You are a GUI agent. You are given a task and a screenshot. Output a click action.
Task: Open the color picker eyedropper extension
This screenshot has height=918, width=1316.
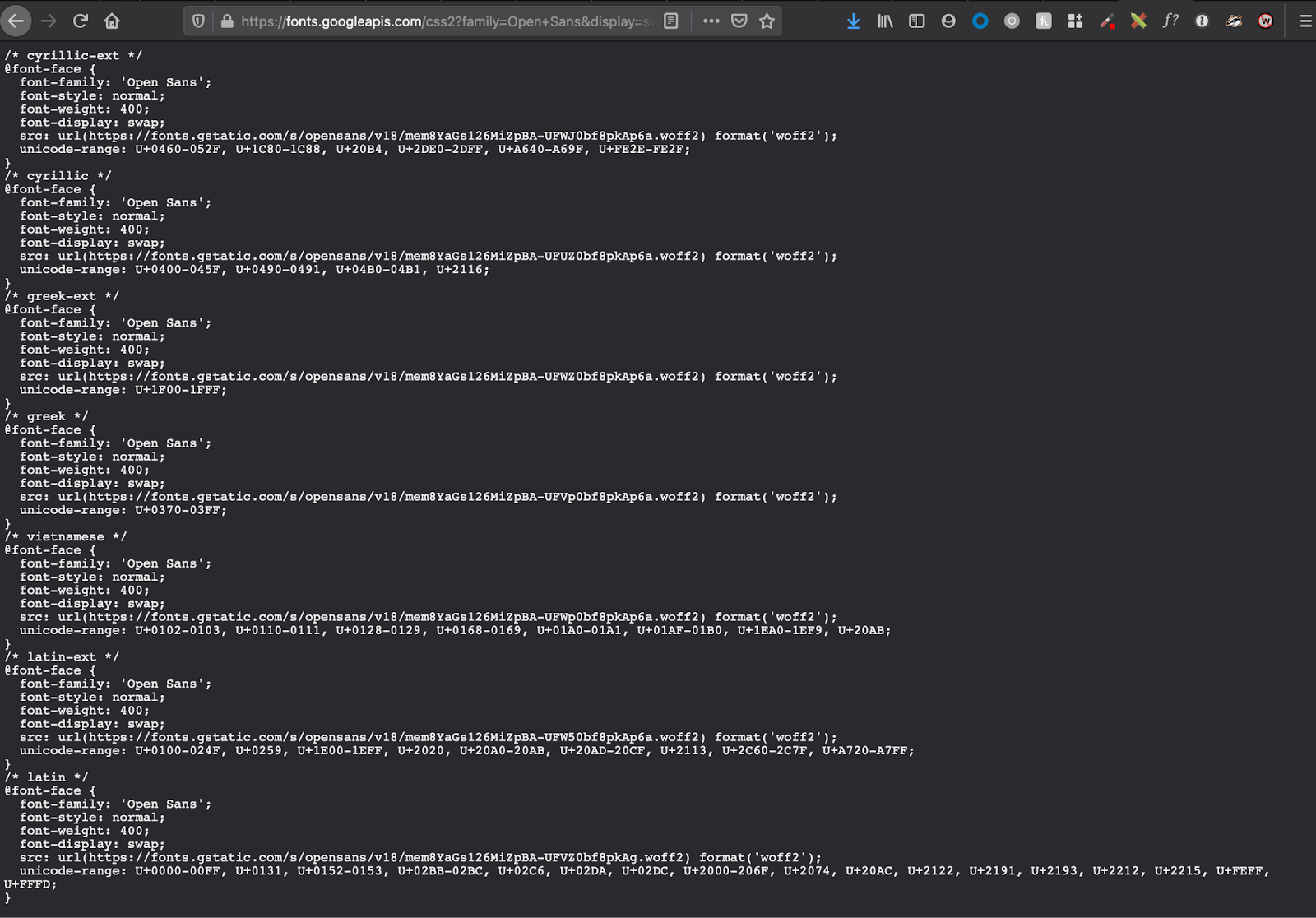1107,21
